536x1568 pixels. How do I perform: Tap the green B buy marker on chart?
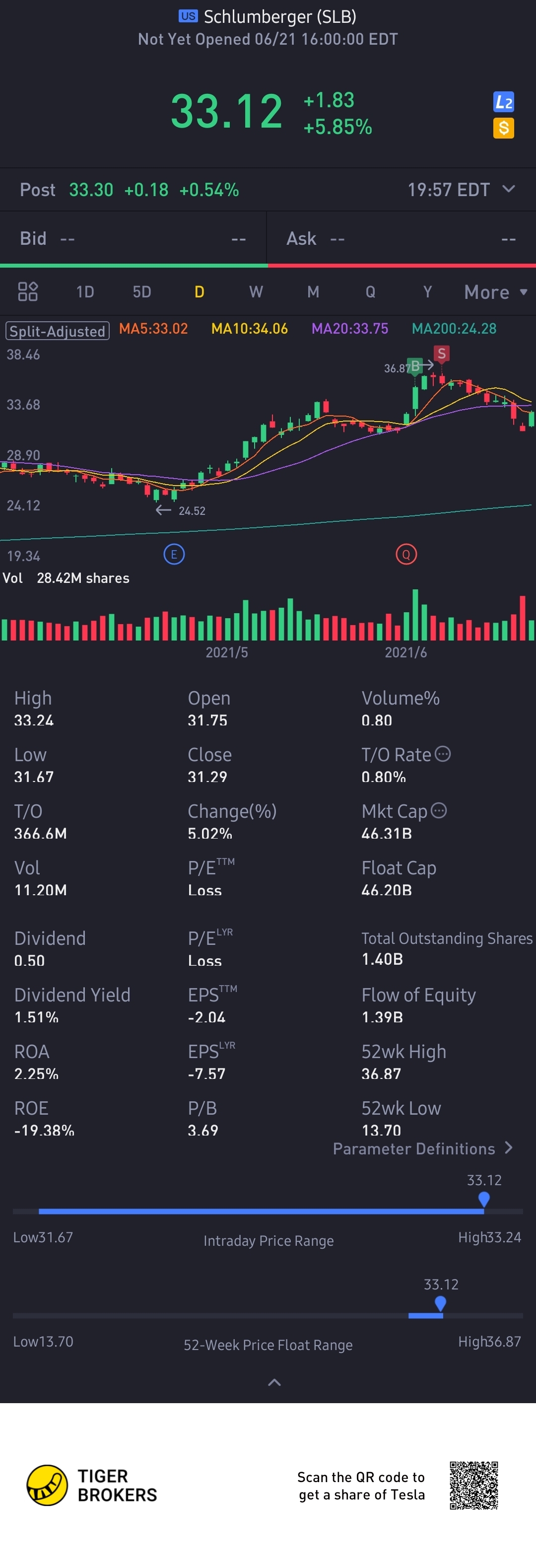coord(415,366)
